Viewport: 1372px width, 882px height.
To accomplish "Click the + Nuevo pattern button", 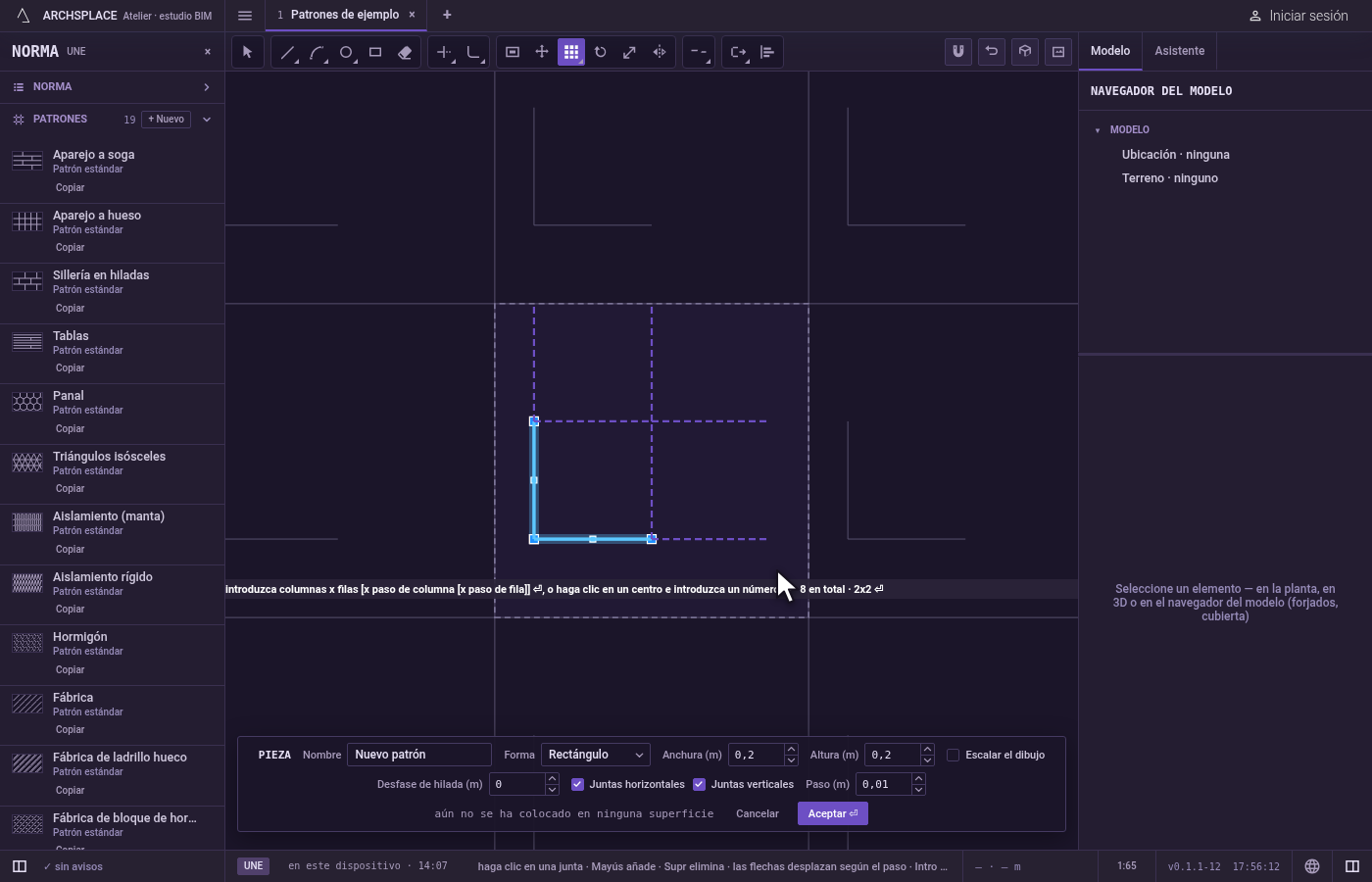I will pos(167,120).
